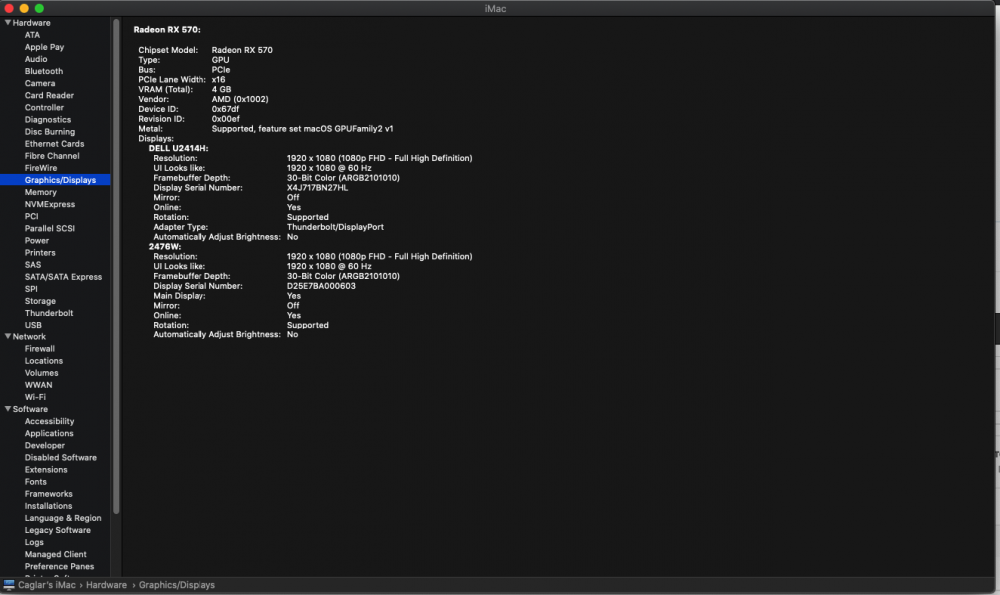Choose WWAN in the sidebar

(x=38, y=385)
